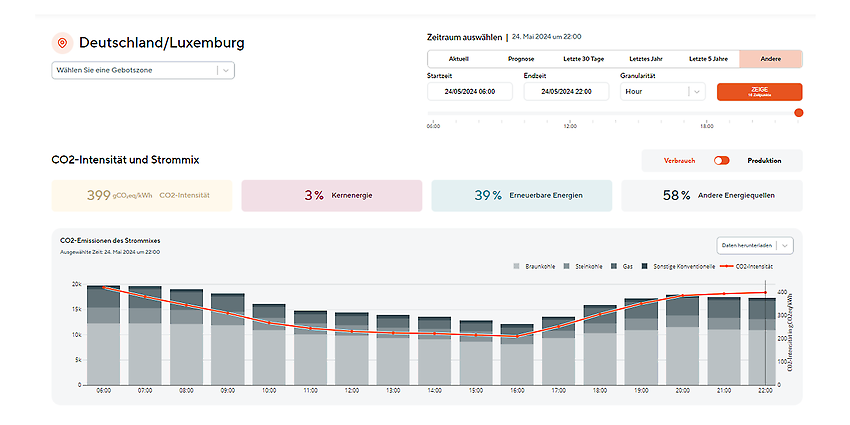This screenshot has width=850, height=425.
Task: Choose the Prognose time range tab
Action: [x=521, y=59]
